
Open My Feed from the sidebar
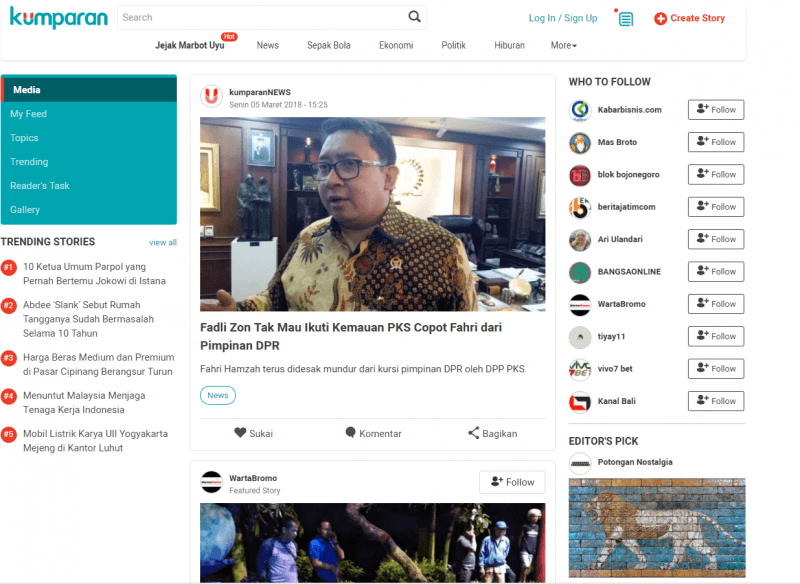[27, 113]
